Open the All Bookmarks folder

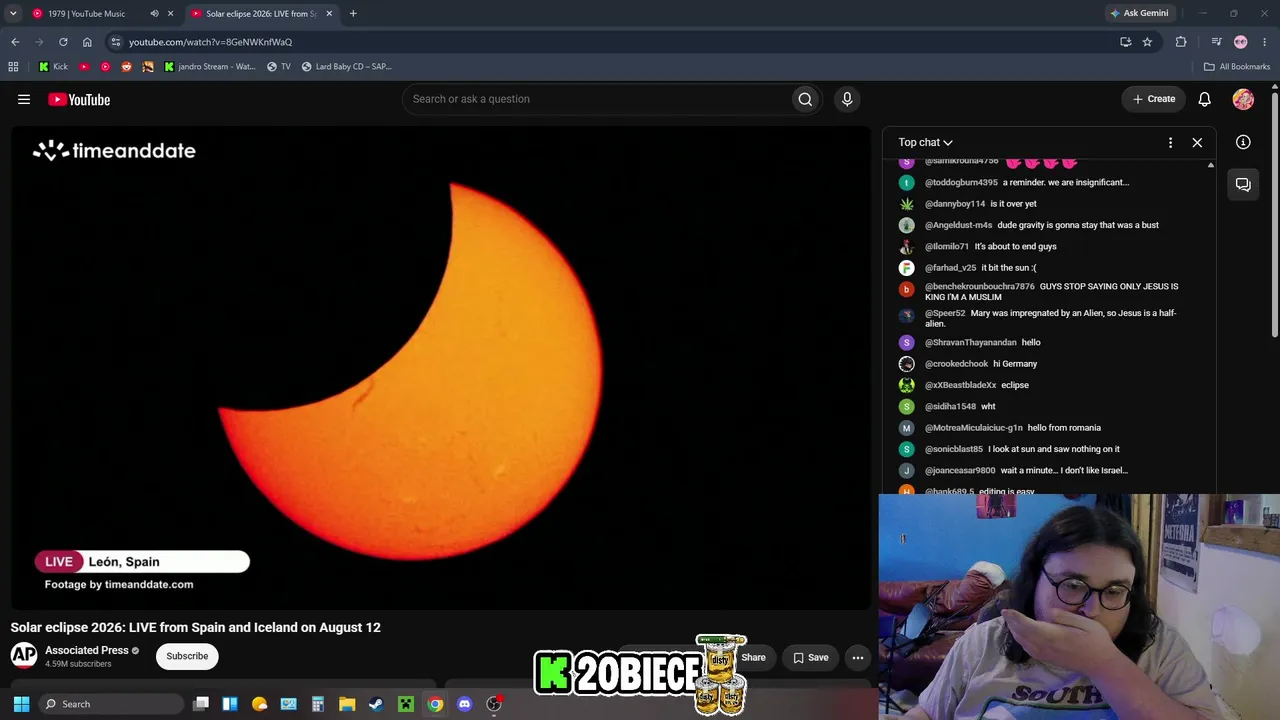point(1236,67)
